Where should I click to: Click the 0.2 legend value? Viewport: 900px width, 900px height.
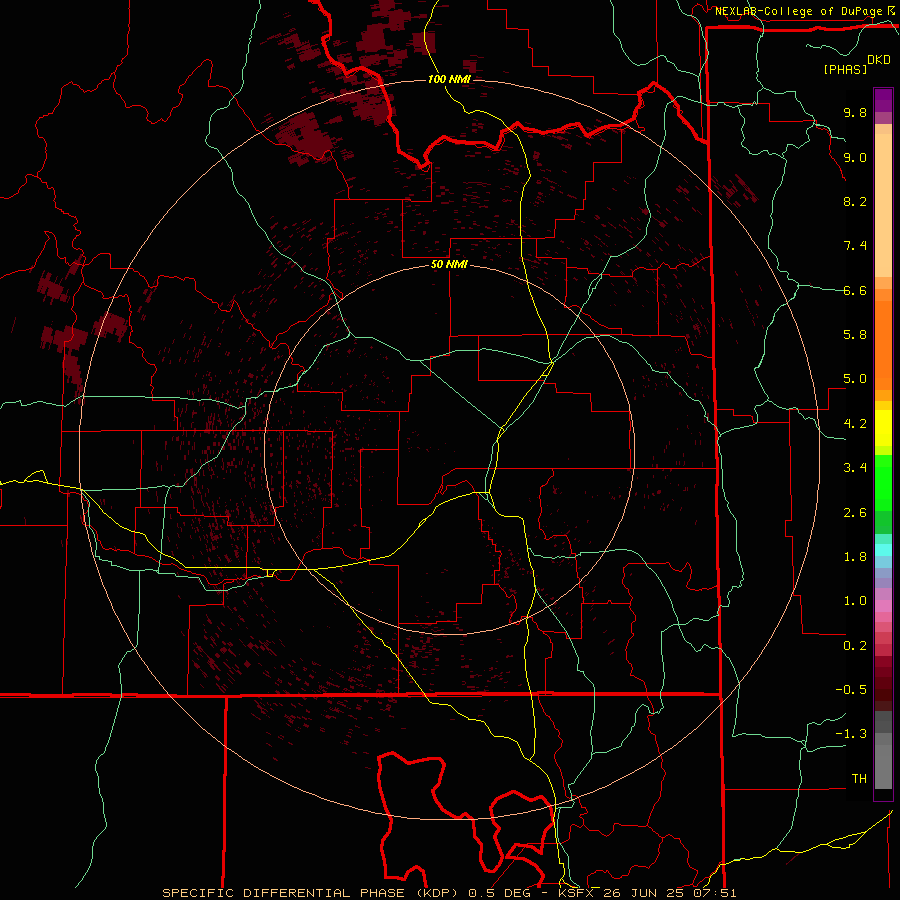click(855, 646)
